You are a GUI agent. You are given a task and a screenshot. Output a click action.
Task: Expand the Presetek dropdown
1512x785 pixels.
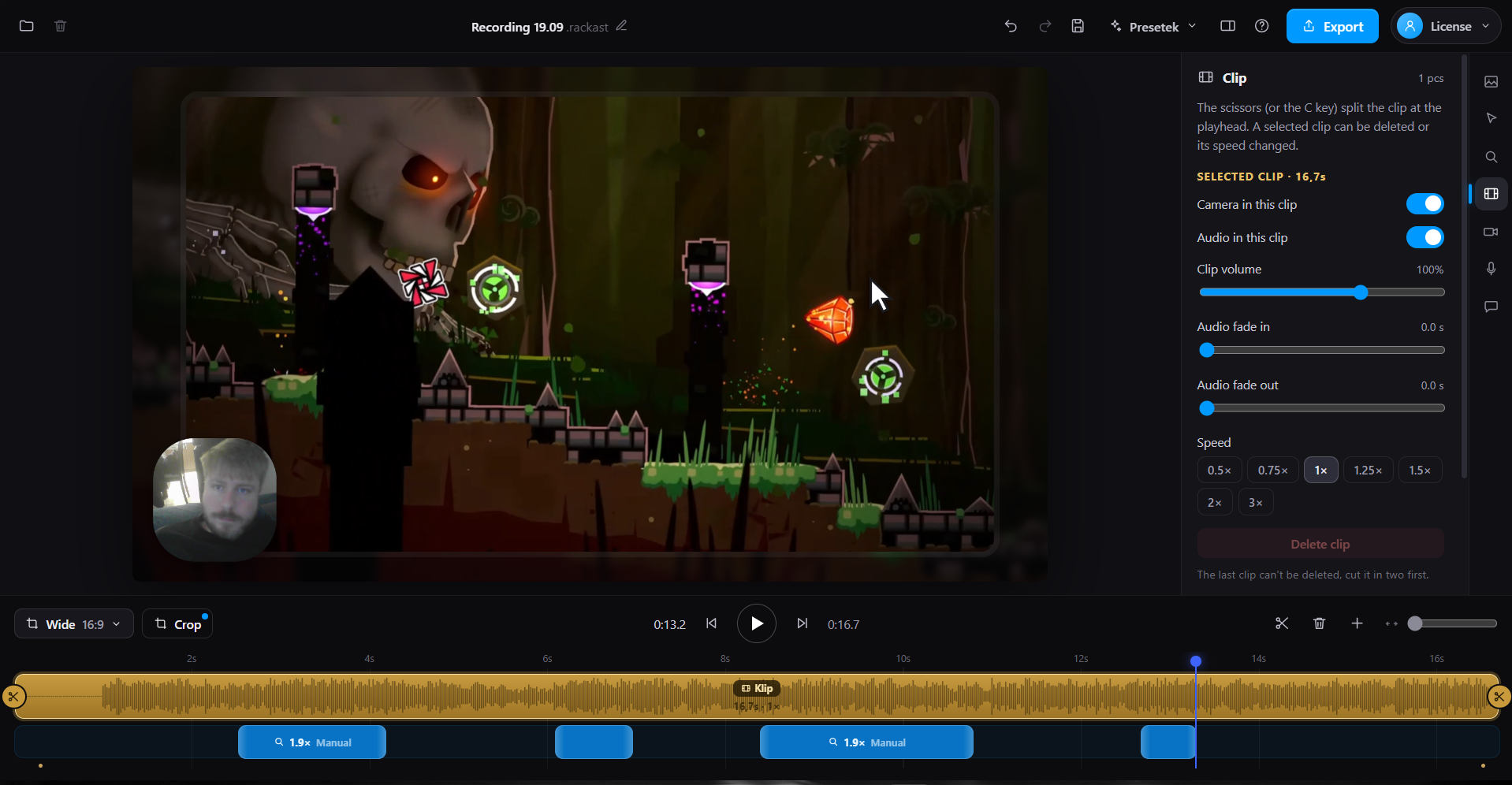(x=1153, y=26)
